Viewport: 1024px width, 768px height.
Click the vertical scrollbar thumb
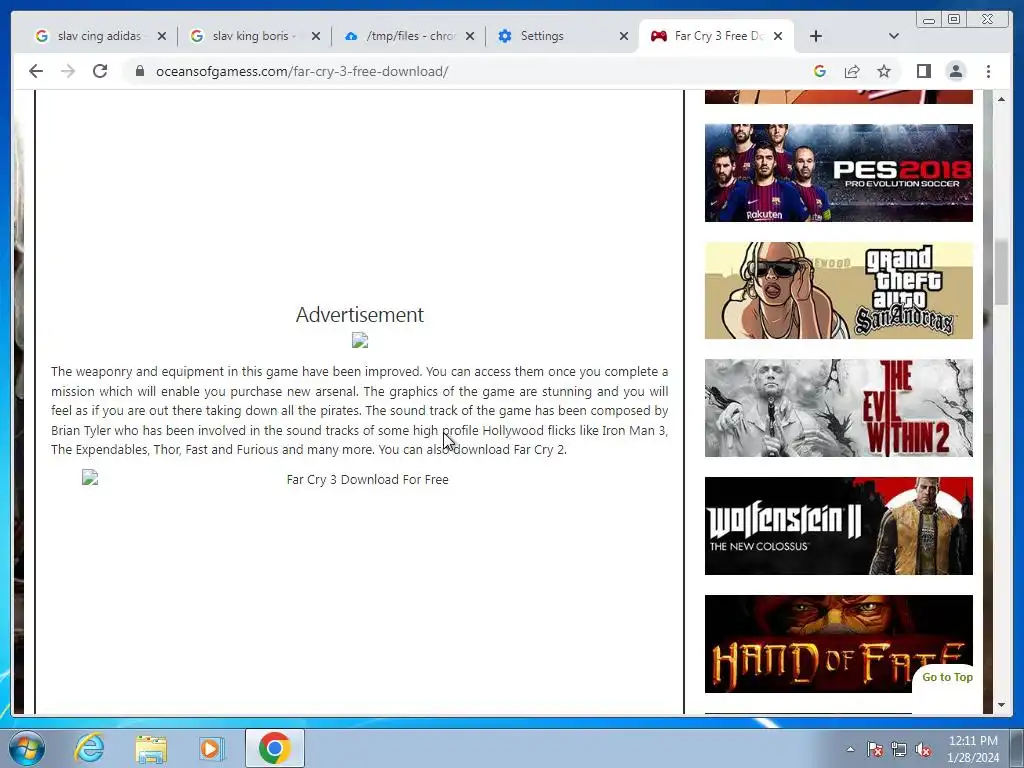tap(1001, 272)
